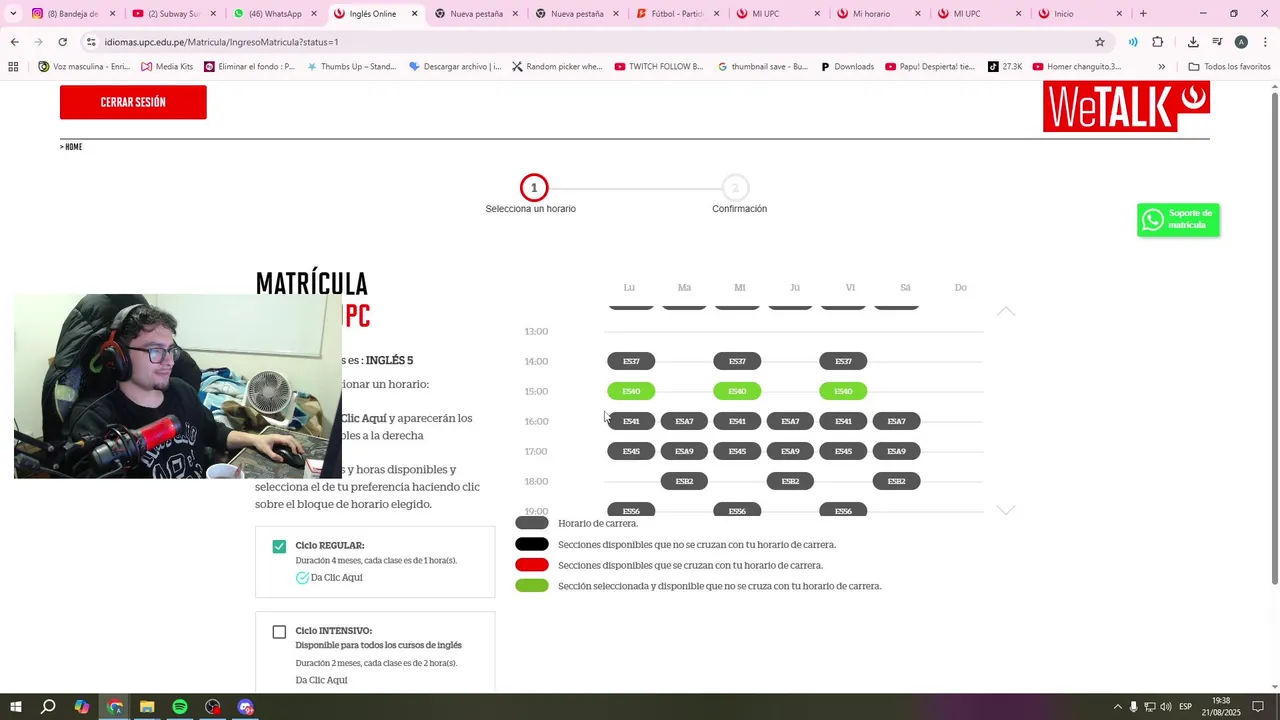Pick ES45 section on Wednesday at 17:00
1280x720 pixels.
click(x=737, y=451)
